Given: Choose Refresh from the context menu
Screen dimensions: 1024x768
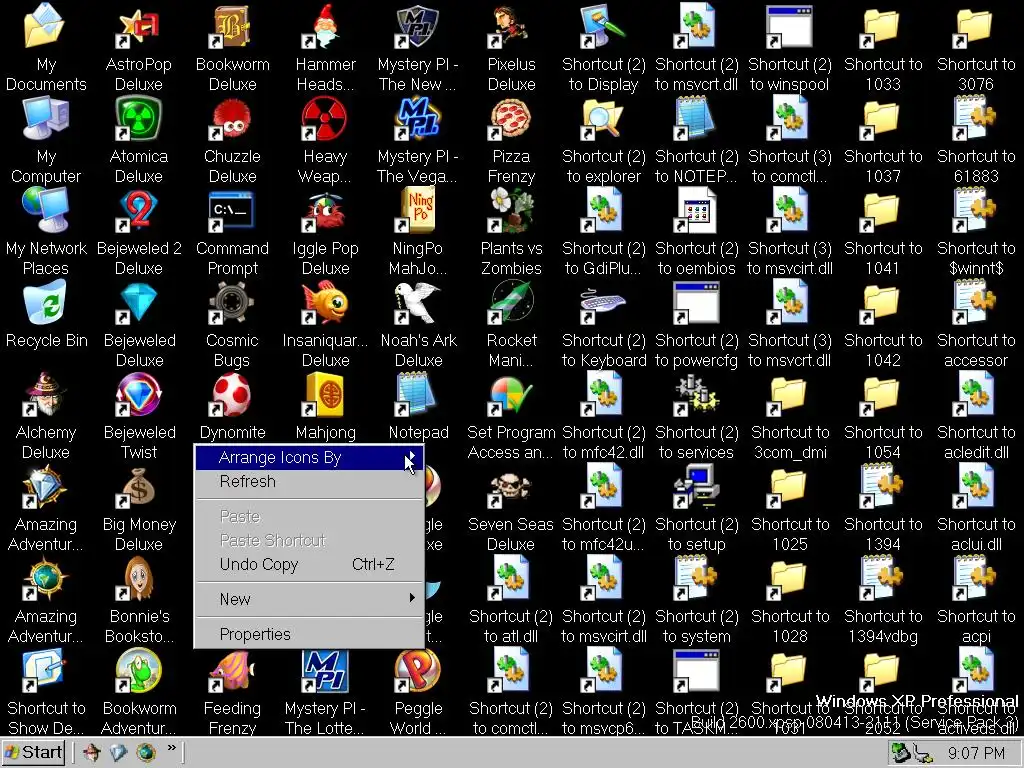Looking at the screenshot, I should (x=309, y=482).
